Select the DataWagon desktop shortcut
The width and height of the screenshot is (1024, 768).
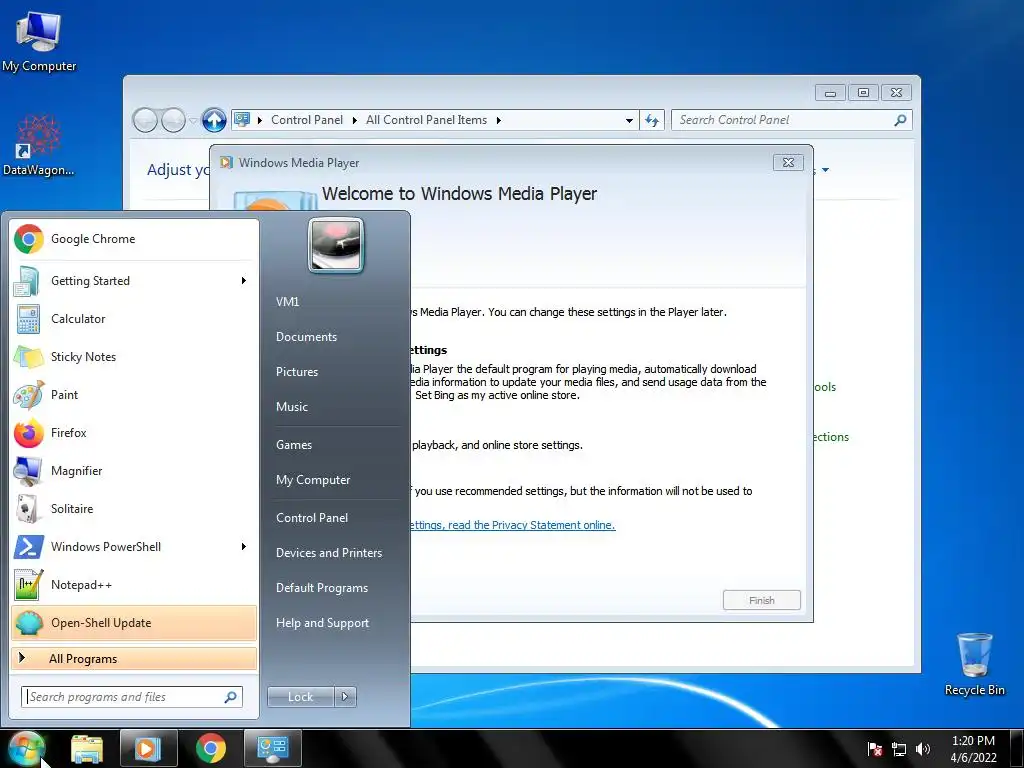pyautogui.click(x=39, y=145)
